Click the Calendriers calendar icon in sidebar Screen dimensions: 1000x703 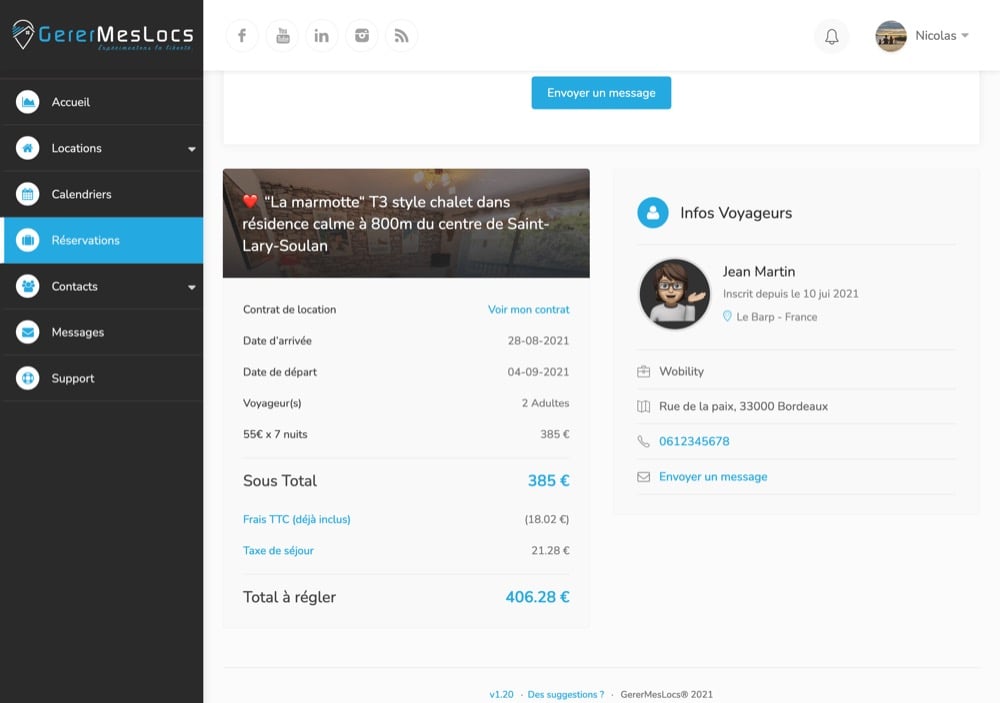(x=28, y=194)
